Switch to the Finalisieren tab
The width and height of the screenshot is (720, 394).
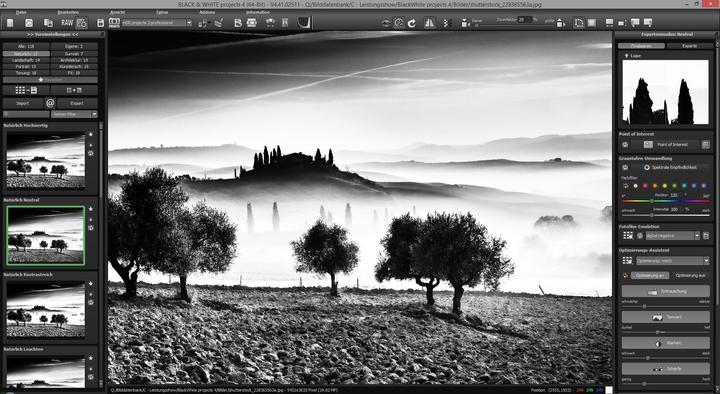(x=641, y=46)
